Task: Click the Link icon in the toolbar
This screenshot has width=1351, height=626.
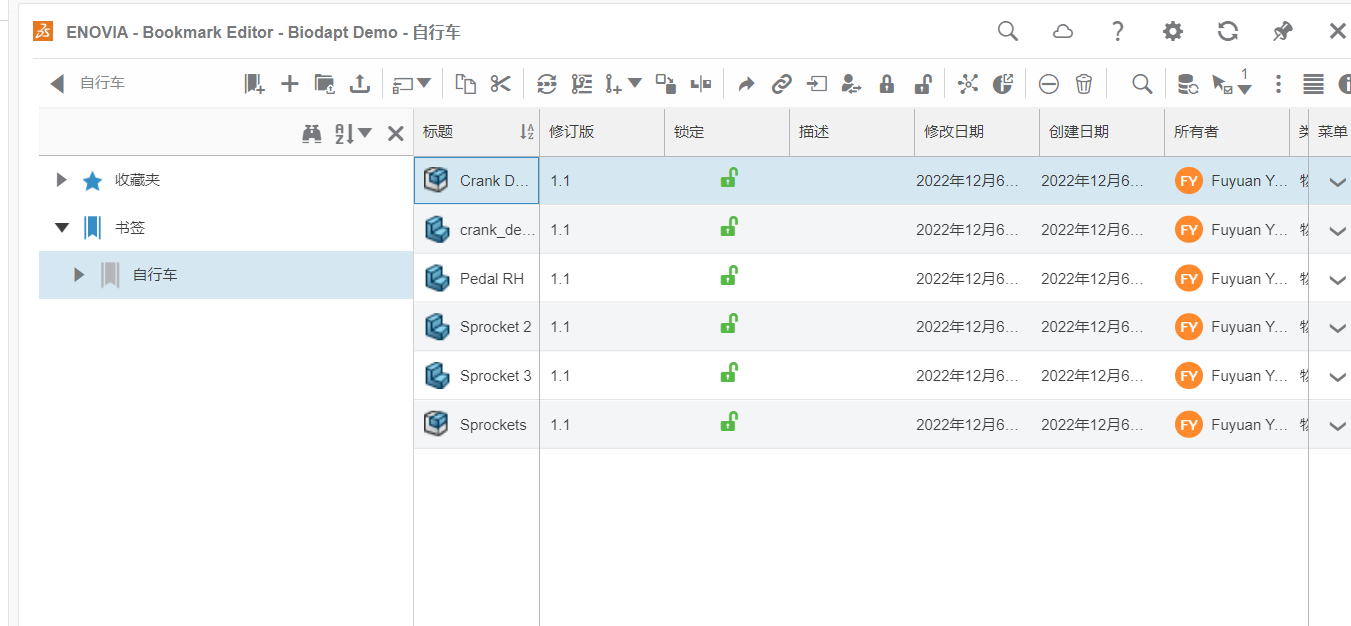Action: tap(781, 84)
